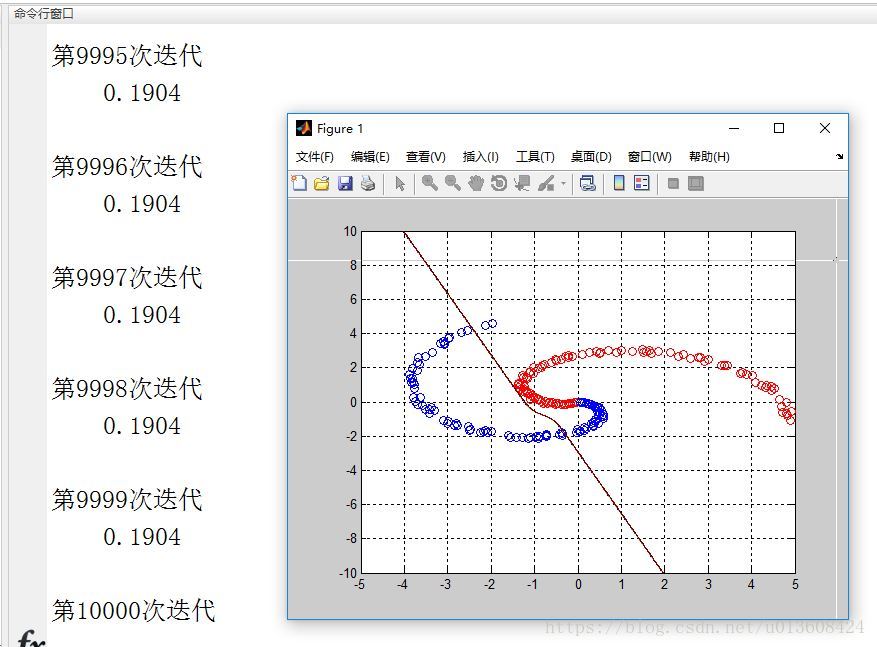877x647 pixels.
Task: Activate the Pan tool
Action: pyautogui.click(x=475, y=183)
